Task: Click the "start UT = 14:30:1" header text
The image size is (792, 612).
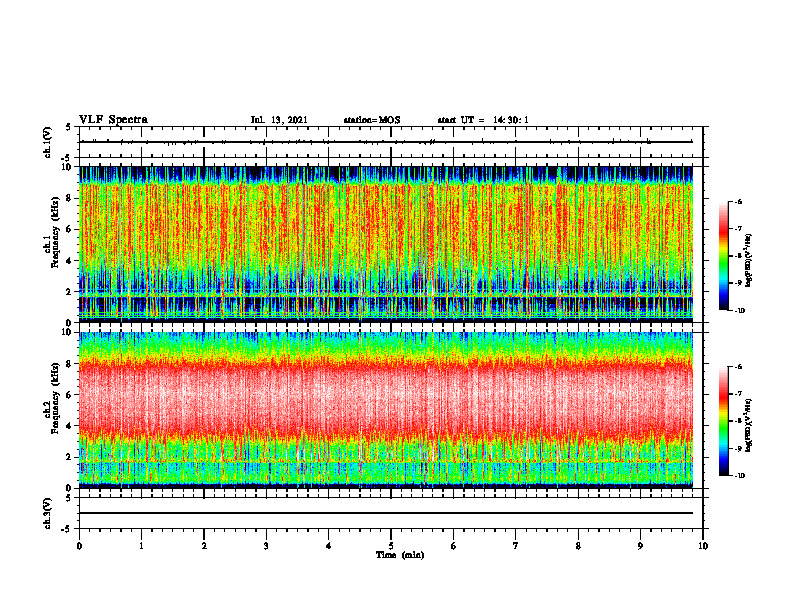Action: [483, 120]
